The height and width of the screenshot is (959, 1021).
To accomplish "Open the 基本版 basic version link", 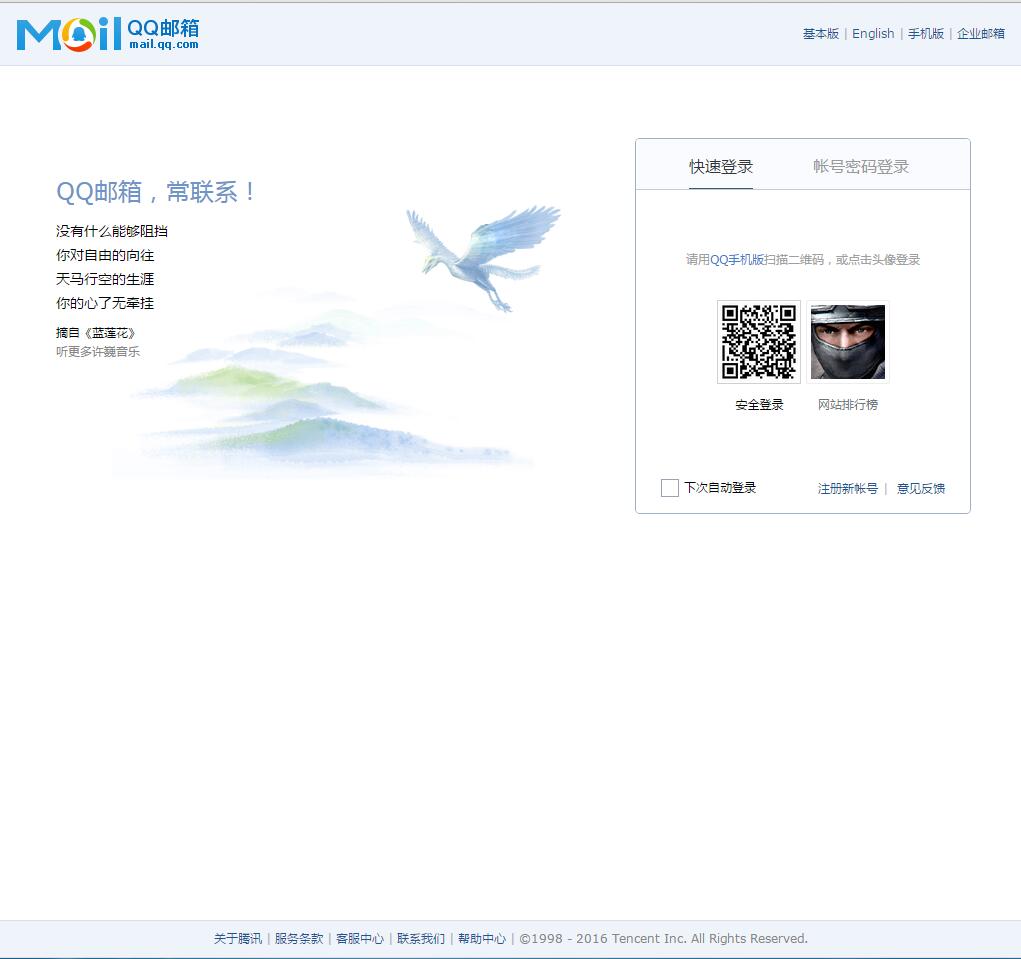I will tap(820, 34).
